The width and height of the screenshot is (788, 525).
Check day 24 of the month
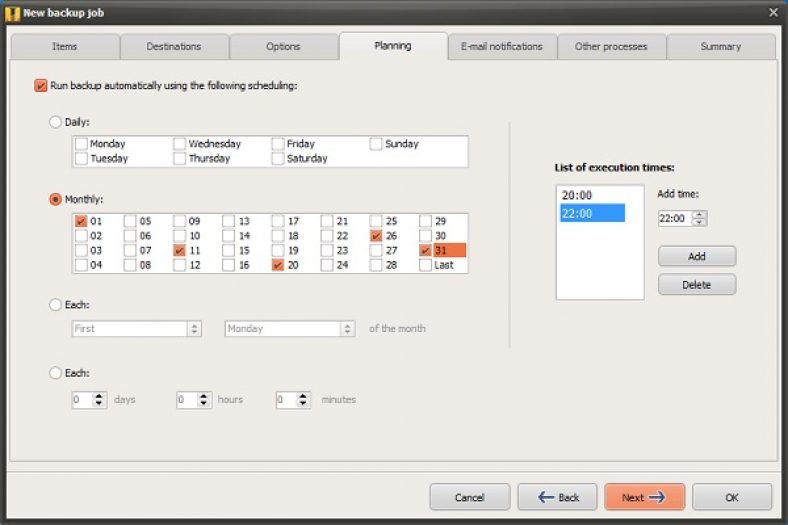pos(327,265)
